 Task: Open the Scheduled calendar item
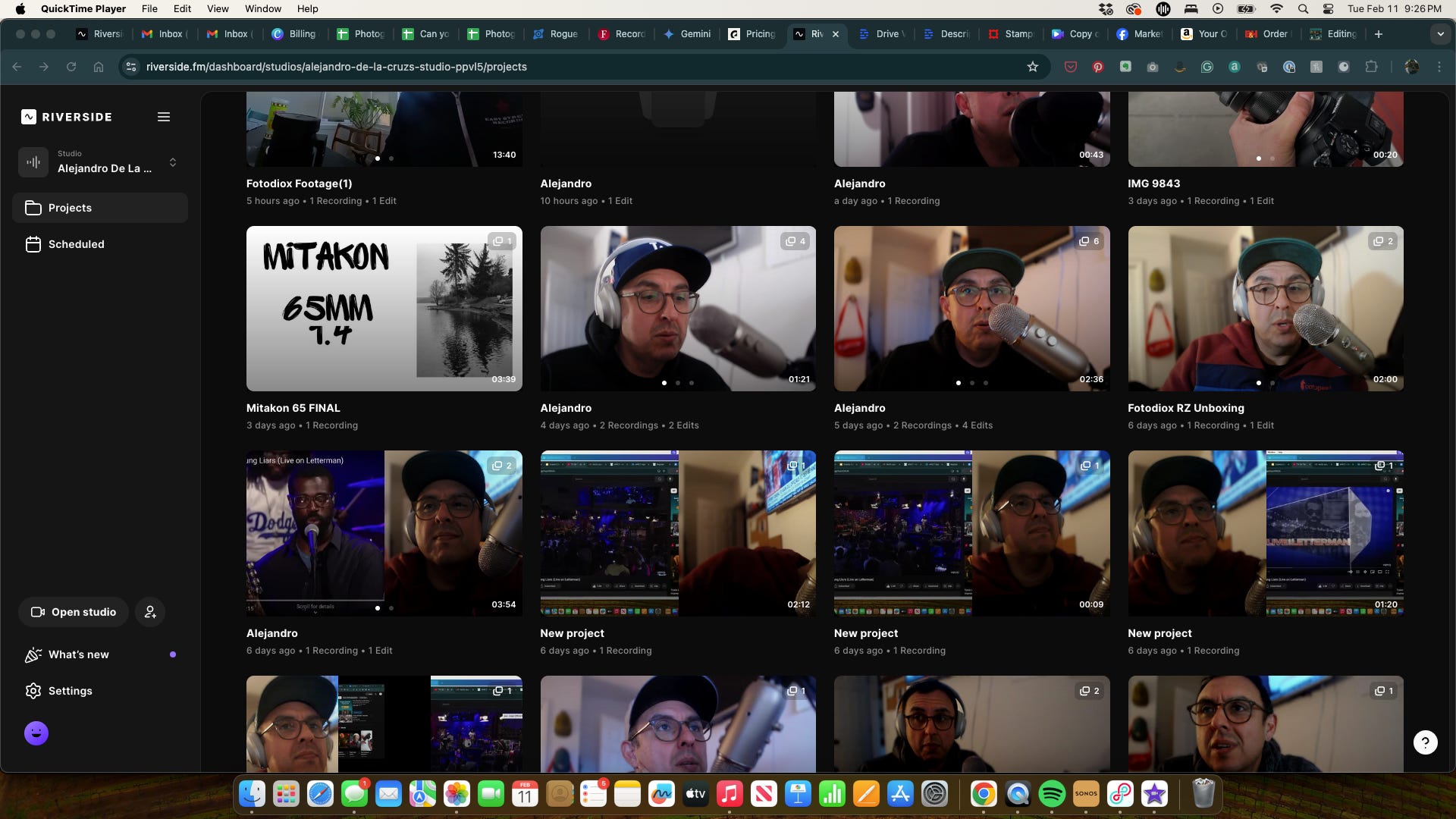tap(76, 244)
